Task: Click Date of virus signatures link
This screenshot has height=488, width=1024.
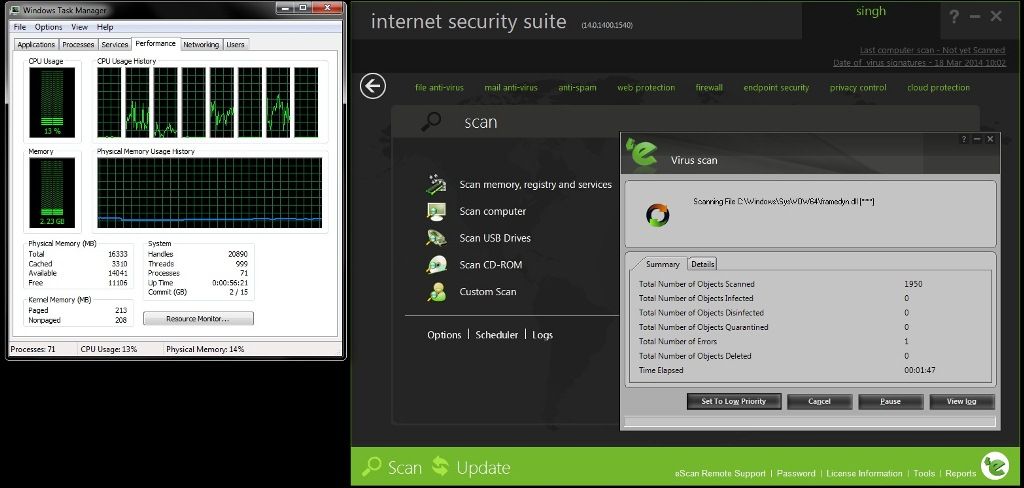Action: [x=920, y=63]
